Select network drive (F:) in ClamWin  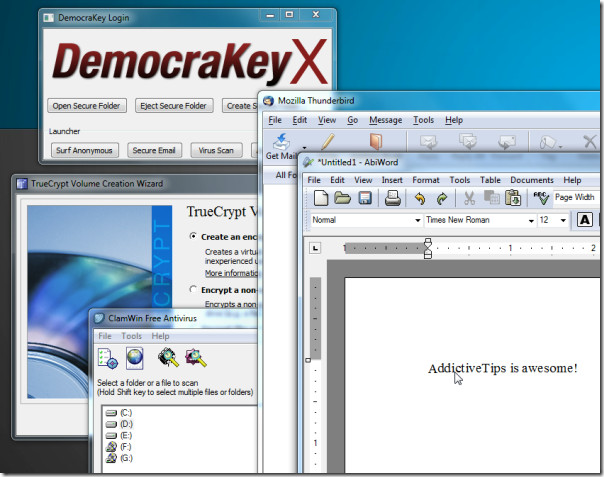click(119, 447)
